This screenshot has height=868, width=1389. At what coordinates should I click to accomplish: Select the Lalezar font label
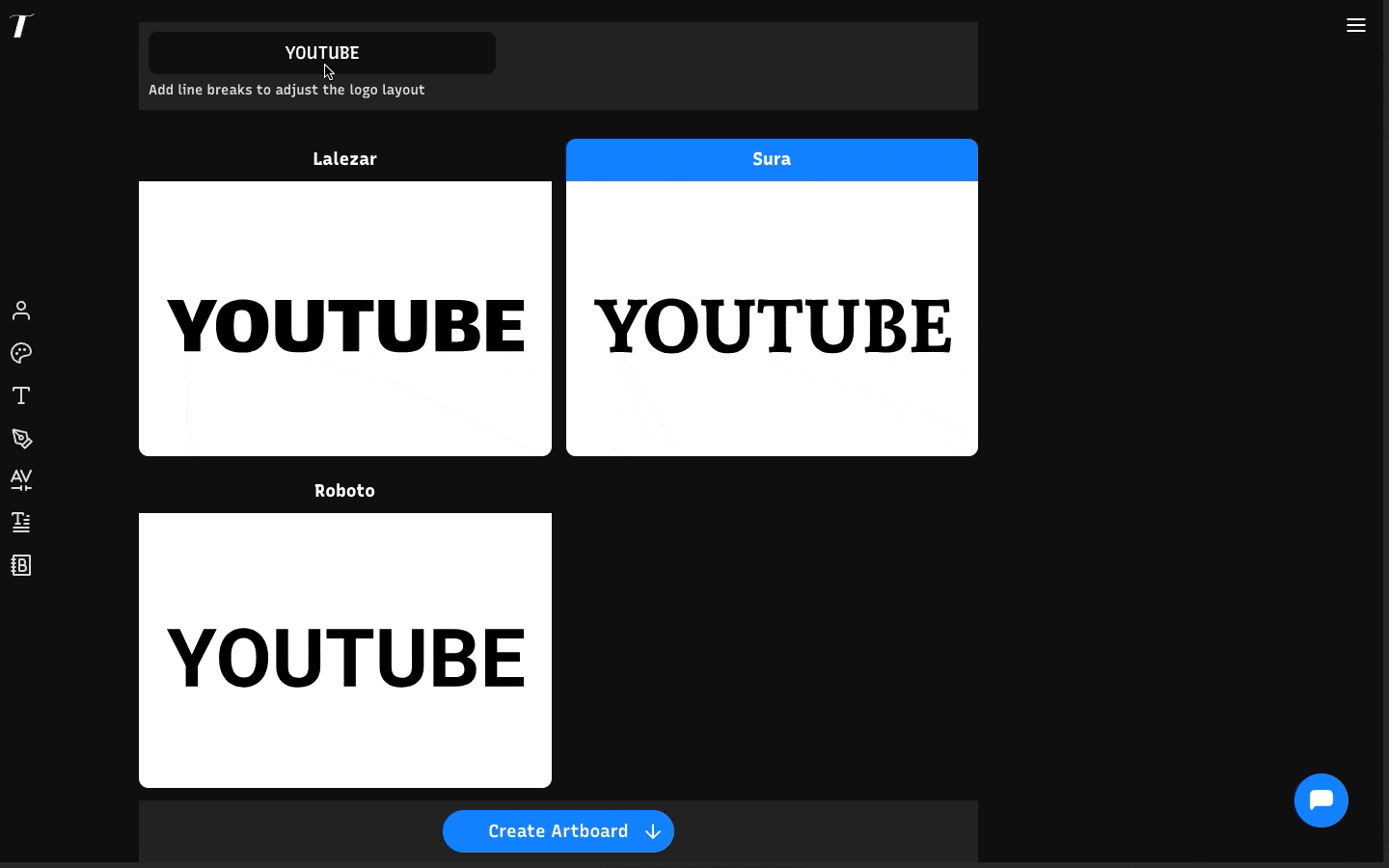click(x=345, y=159)
